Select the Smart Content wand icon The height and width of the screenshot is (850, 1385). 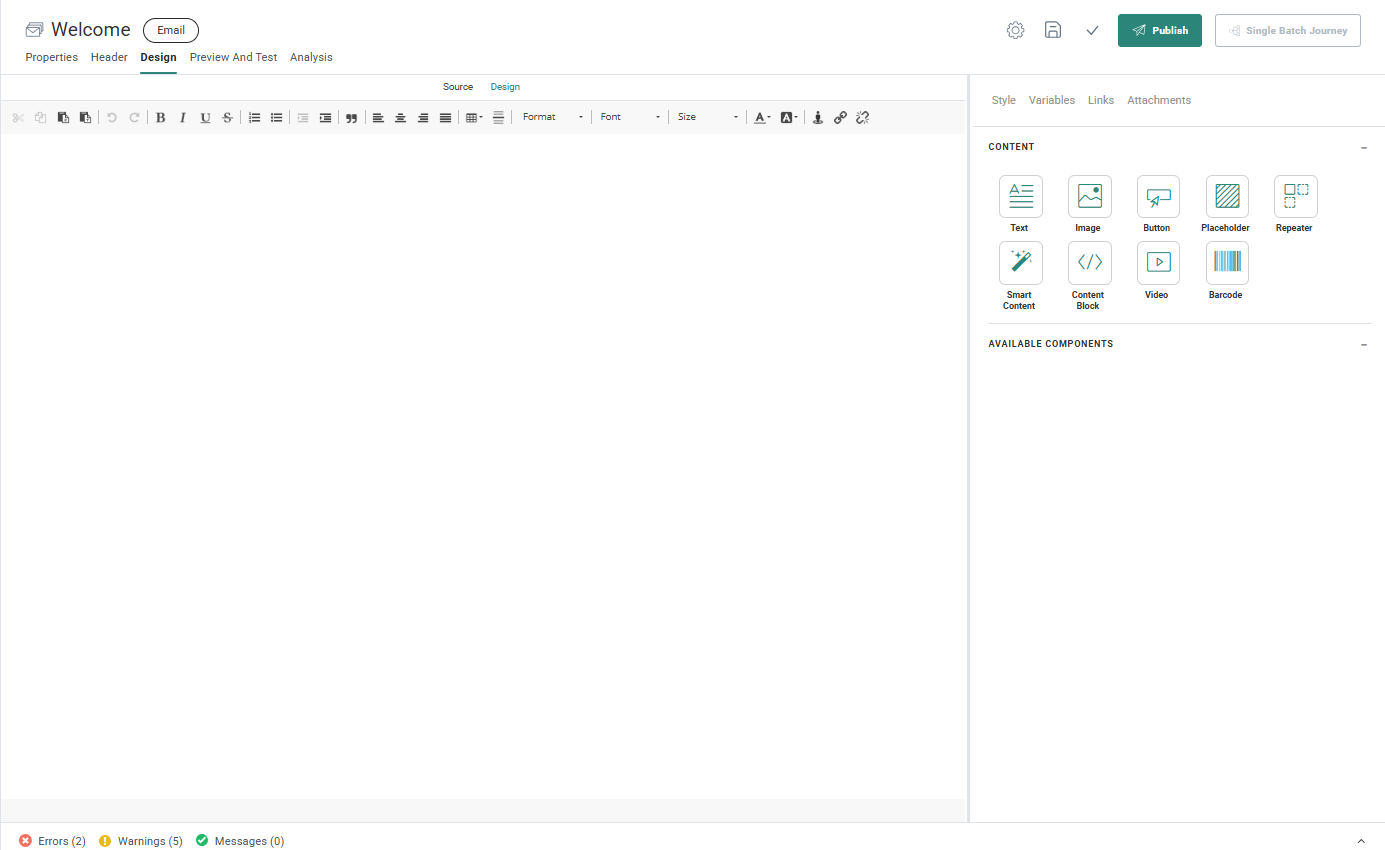coord(1020,263)
